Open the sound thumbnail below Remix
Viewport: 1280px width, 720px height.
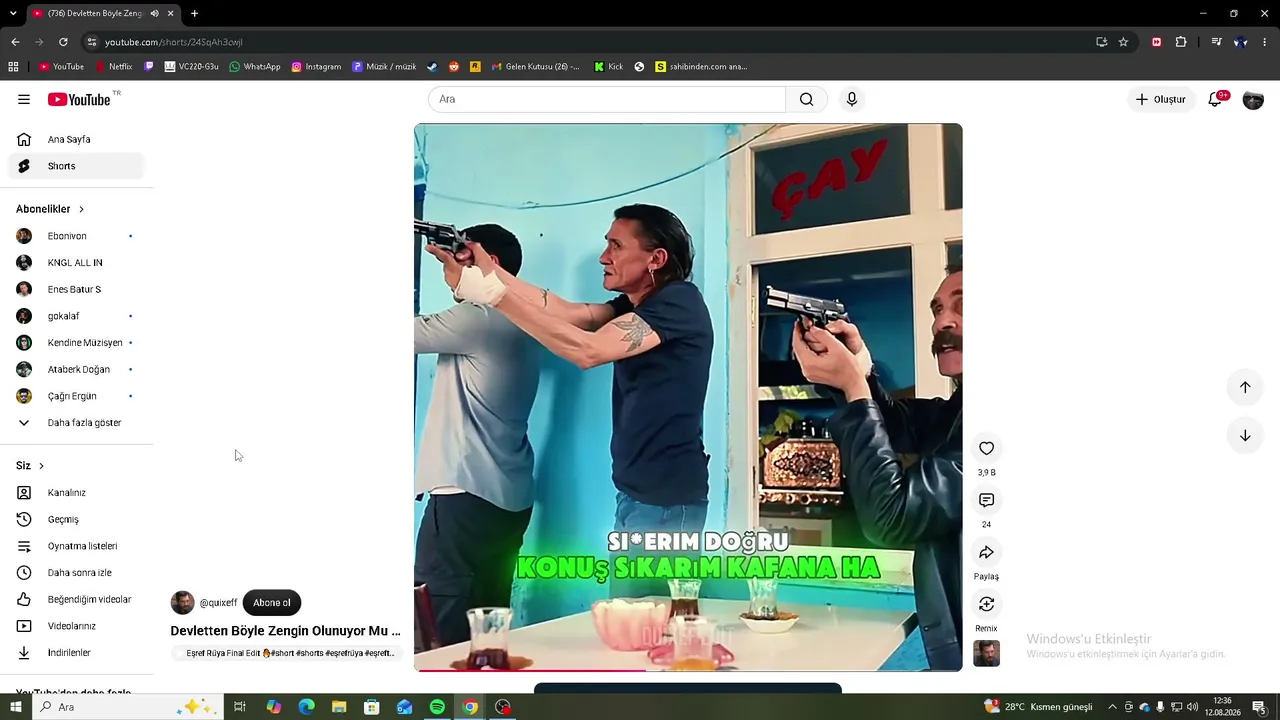[987, 654]
